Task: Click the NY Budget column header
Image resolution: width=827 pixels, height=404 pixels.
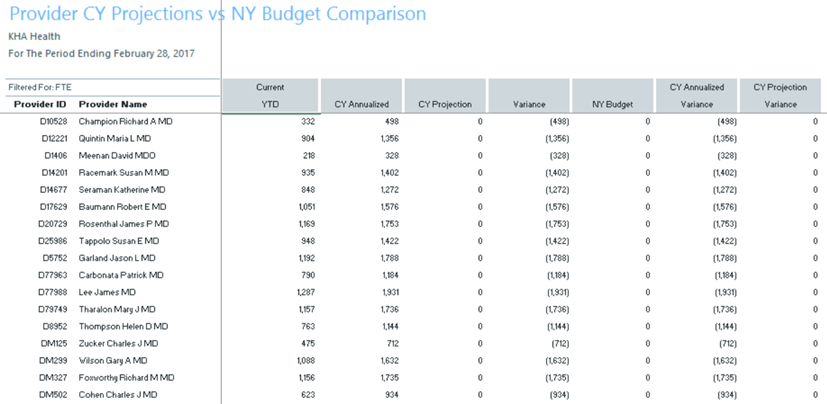Action: pos(612,104)
